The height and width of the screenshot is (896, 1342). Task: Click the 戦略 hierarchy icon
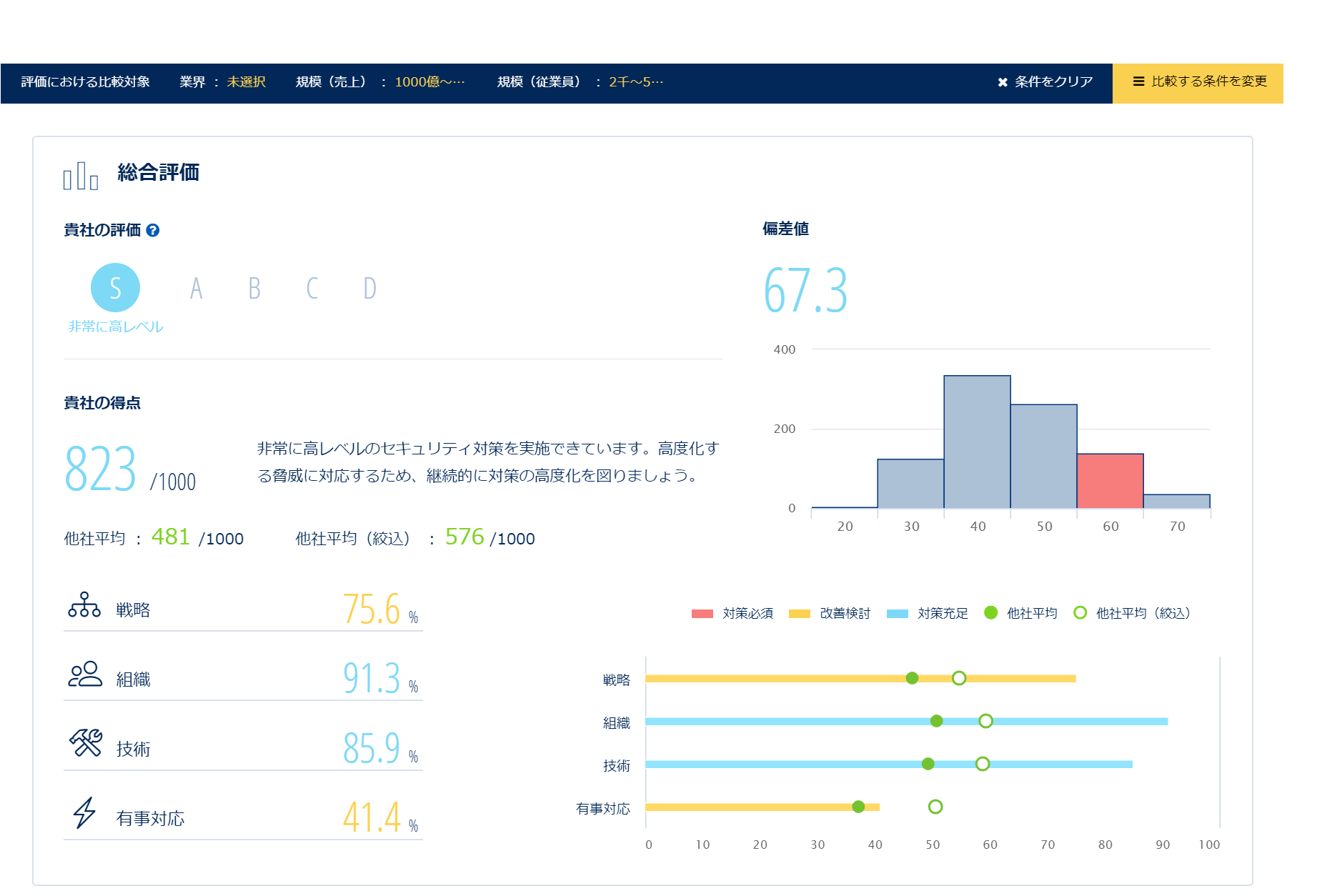click(84, 604)
